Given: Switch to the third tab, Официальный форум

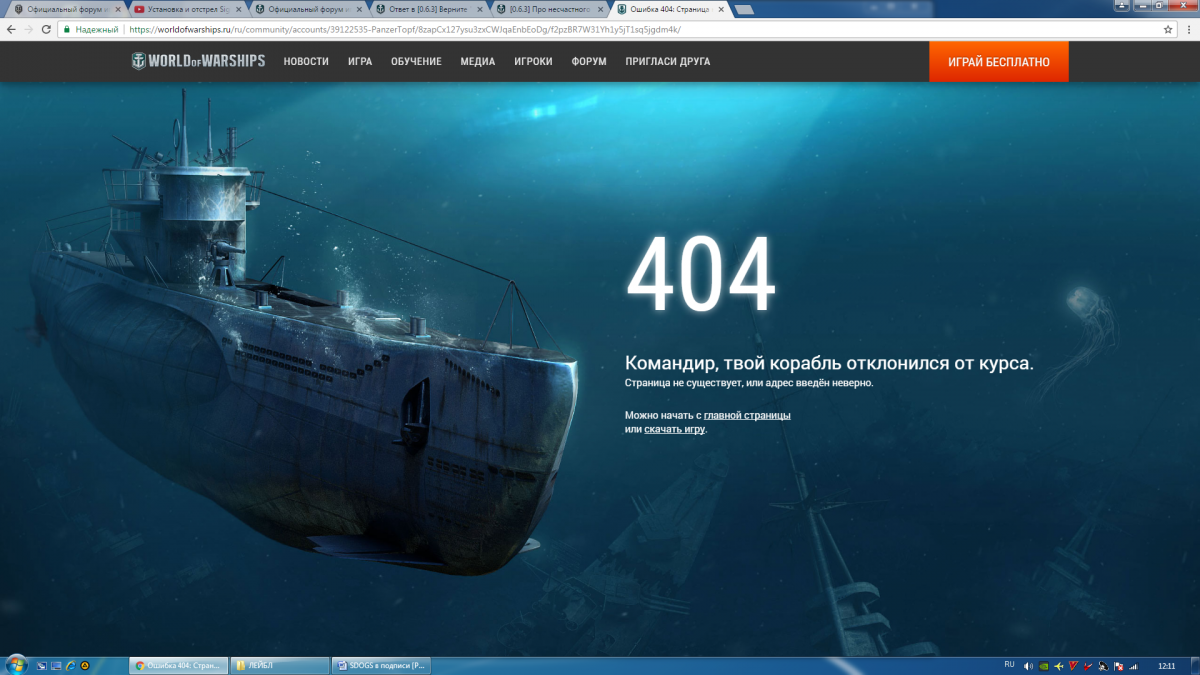Looking at the screenshot, I should click(x=306, y=9).
